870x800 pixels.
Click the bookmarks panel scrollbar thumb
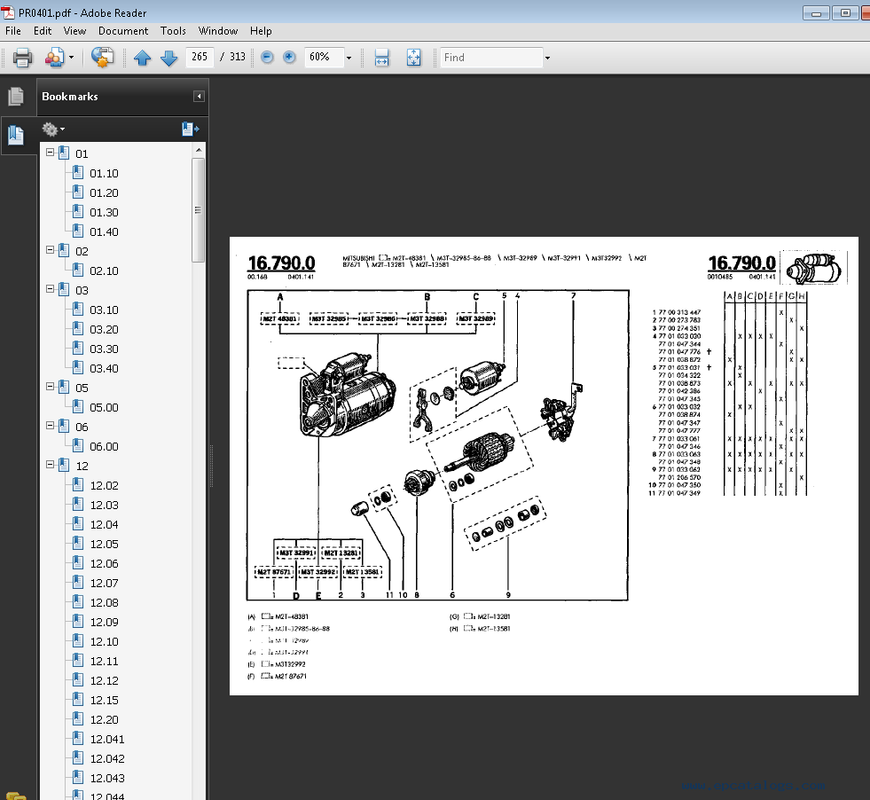click(199, 210)
